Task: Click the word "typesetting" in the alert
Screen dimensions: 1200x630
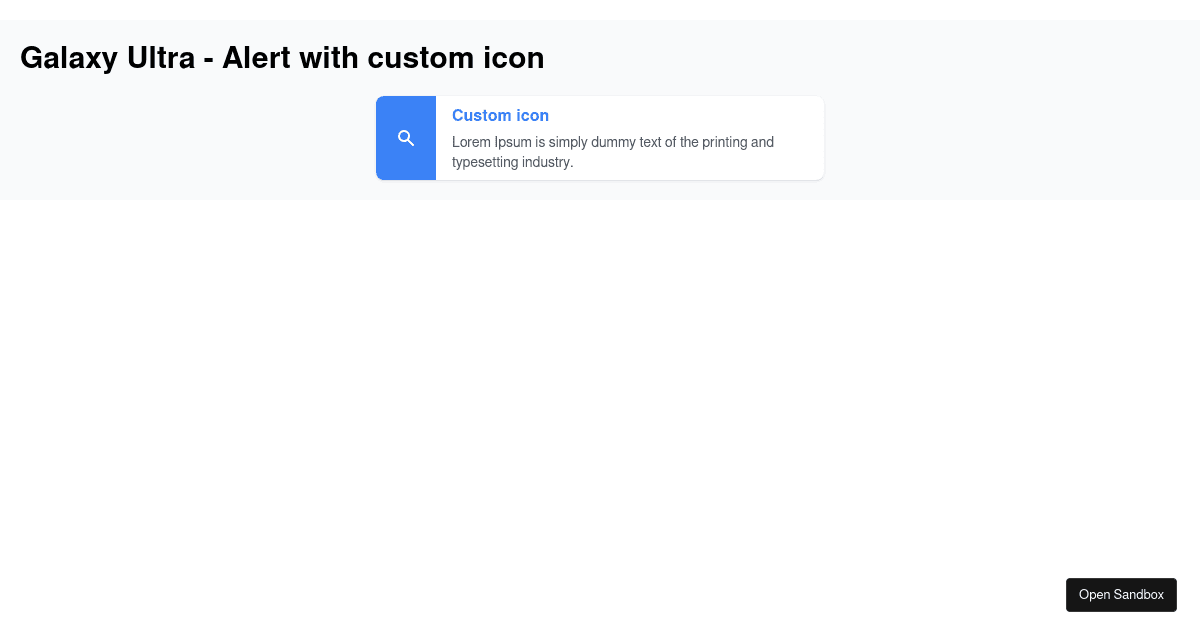Action: coord(485,162)
